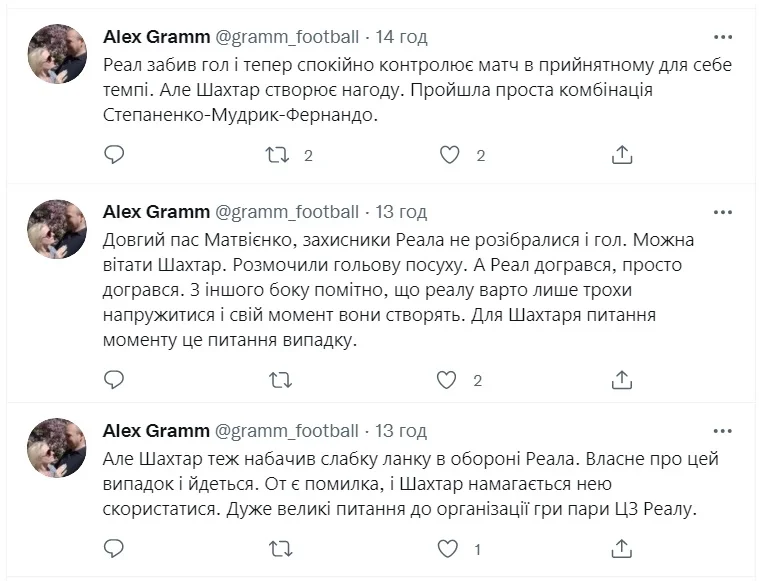Screen dimensions: 759x581
Task: Click the avatar thumbnail of the first tweet
Action: pos(56,52)
